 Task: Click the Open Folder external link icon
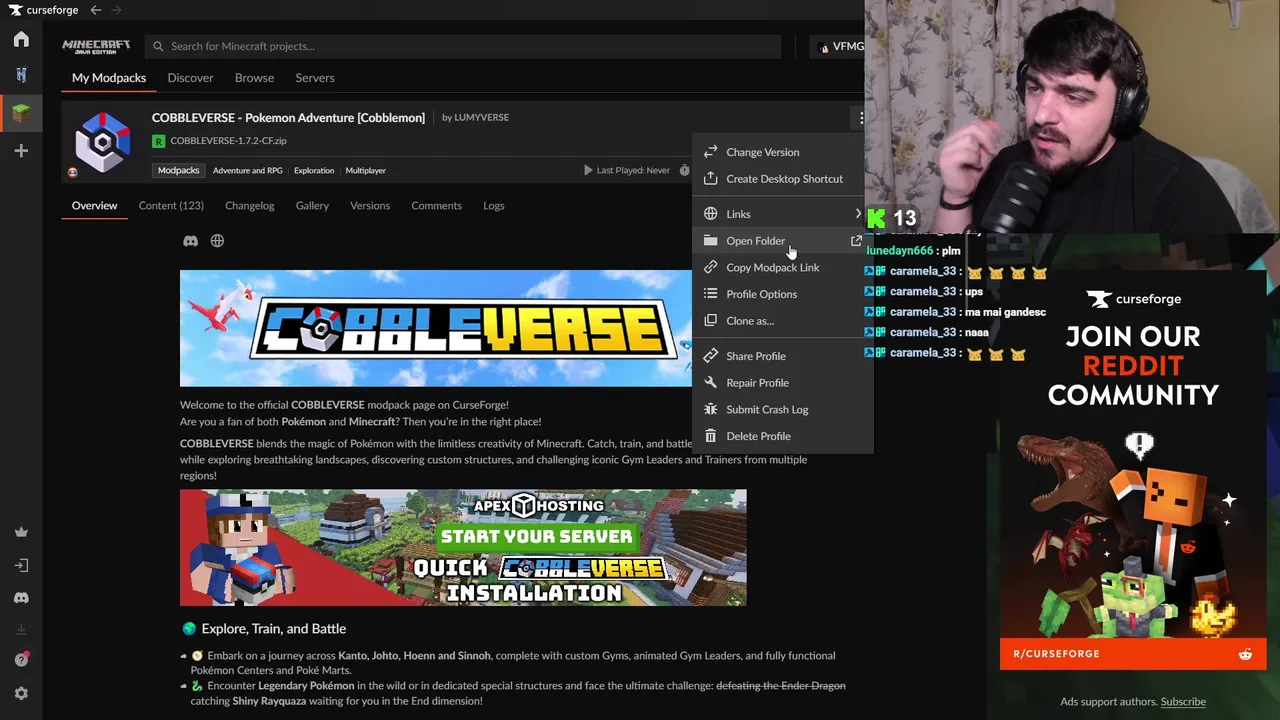coord(856,241)
